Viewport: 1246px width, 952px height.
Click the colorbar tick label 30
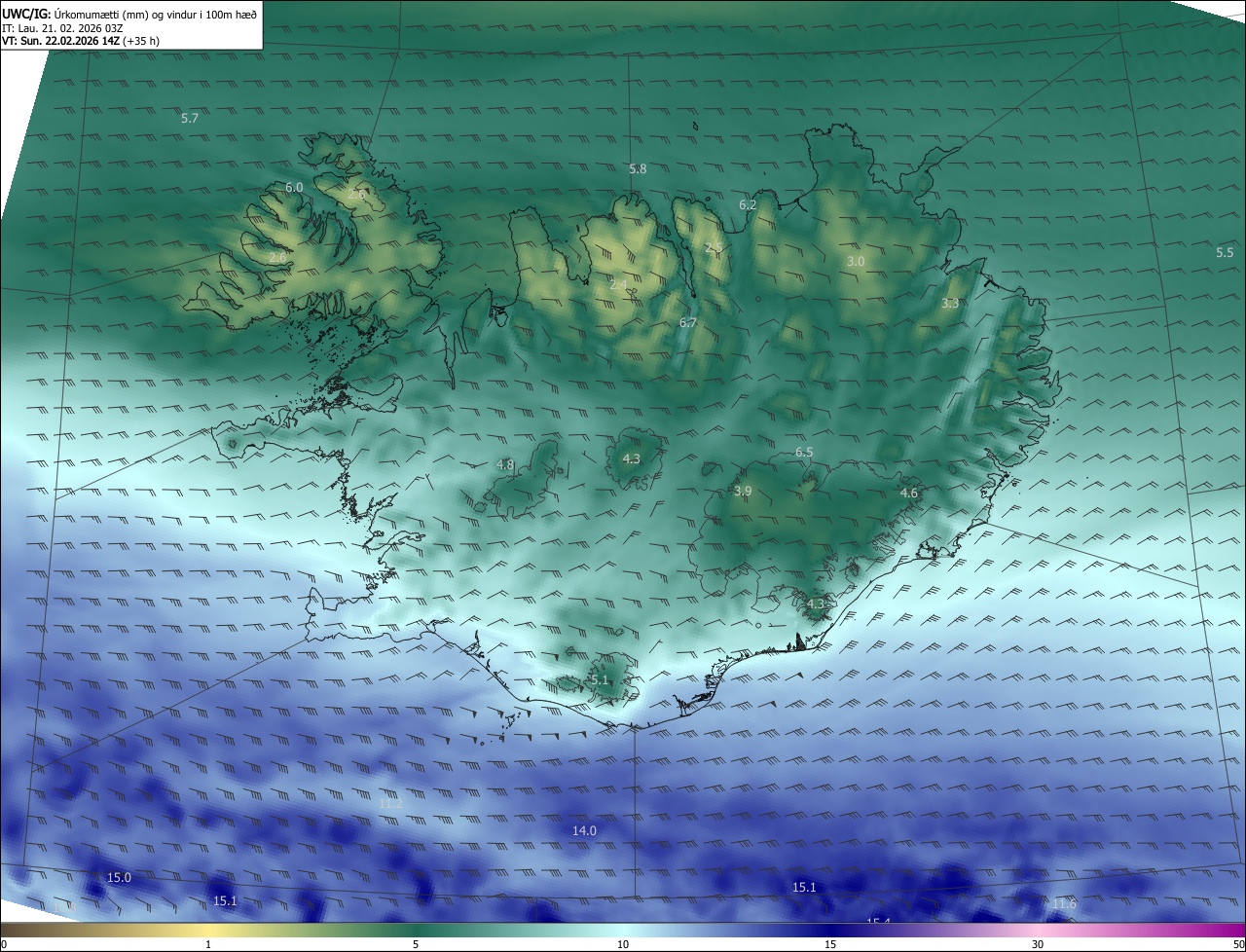point(1038,944)
